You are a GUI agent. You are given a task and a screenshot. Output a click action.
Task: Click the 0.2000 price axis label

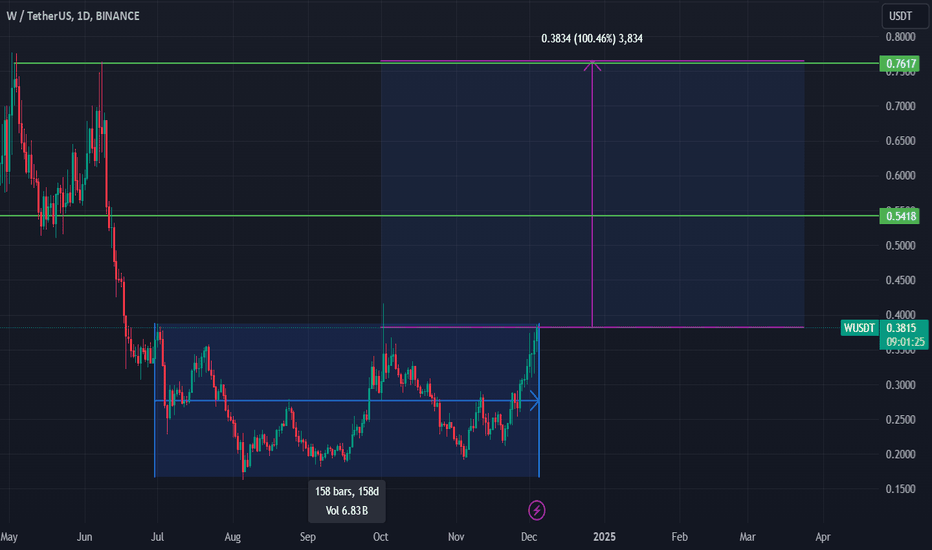tap(900, 454)
